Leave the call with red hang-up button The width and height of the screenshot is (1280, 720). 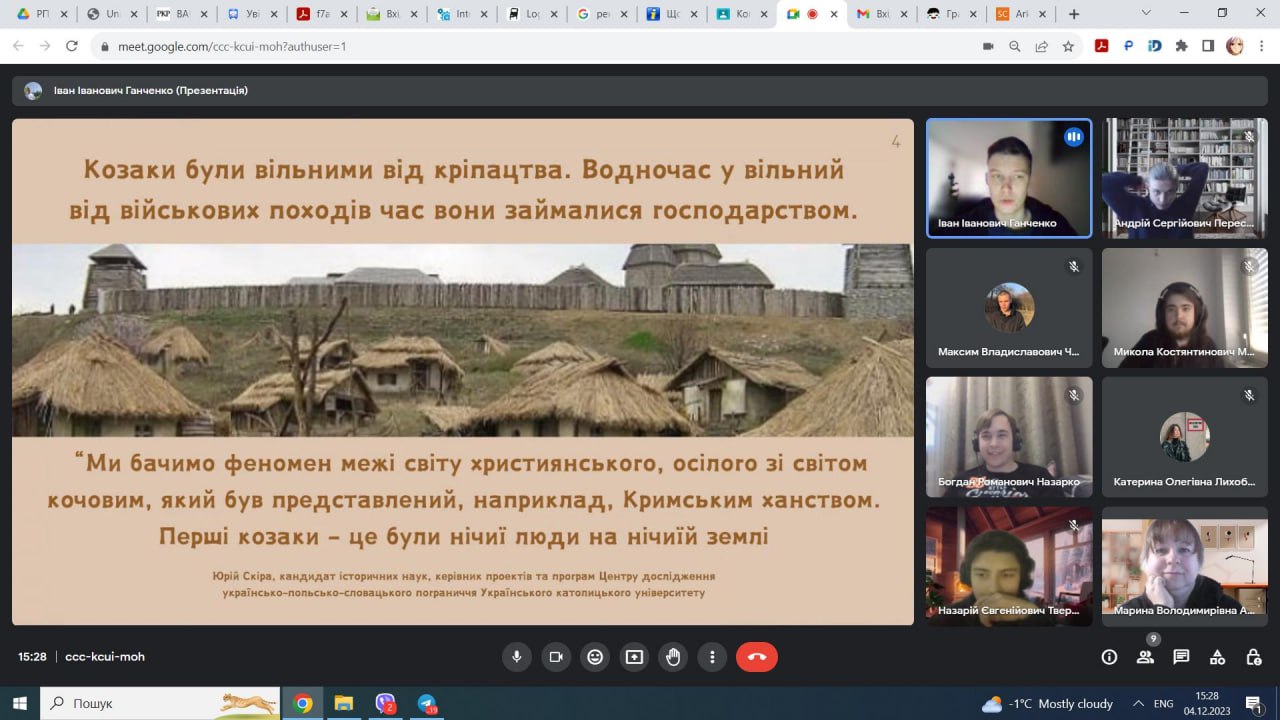757,657
